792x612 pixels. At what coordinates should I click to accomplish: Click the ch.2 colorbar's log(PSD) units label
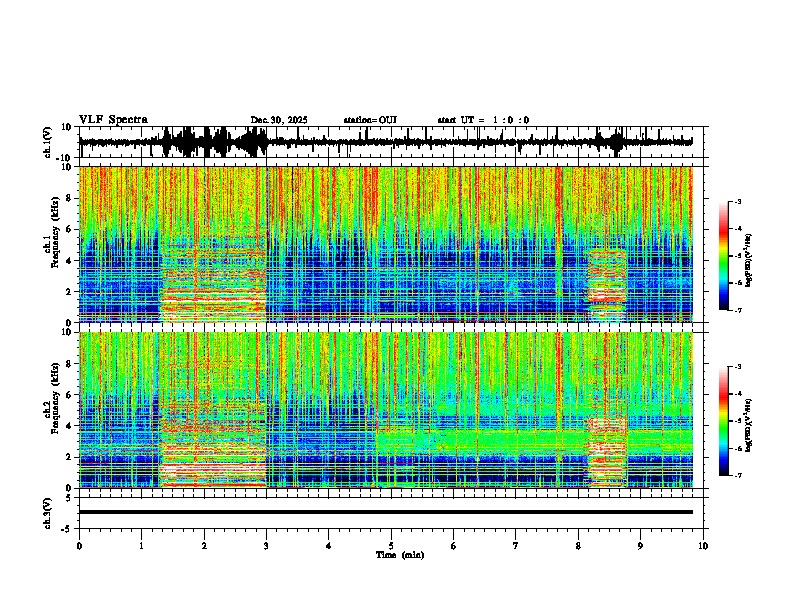(x=748, y=425)
